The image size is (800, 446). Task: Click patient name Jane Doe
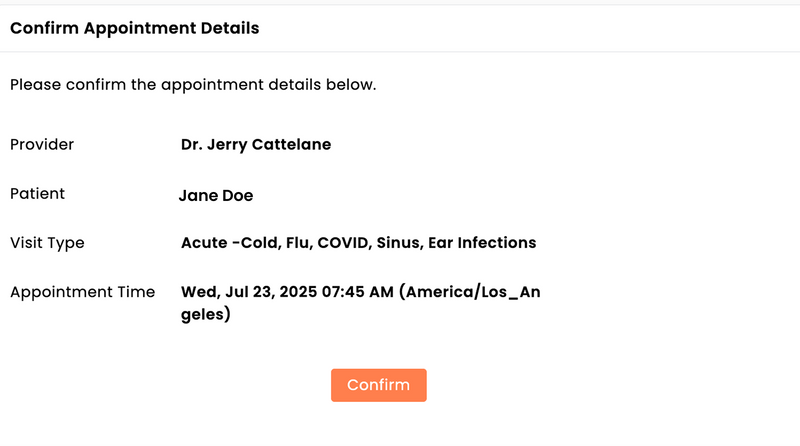click(x=215, y=195)
